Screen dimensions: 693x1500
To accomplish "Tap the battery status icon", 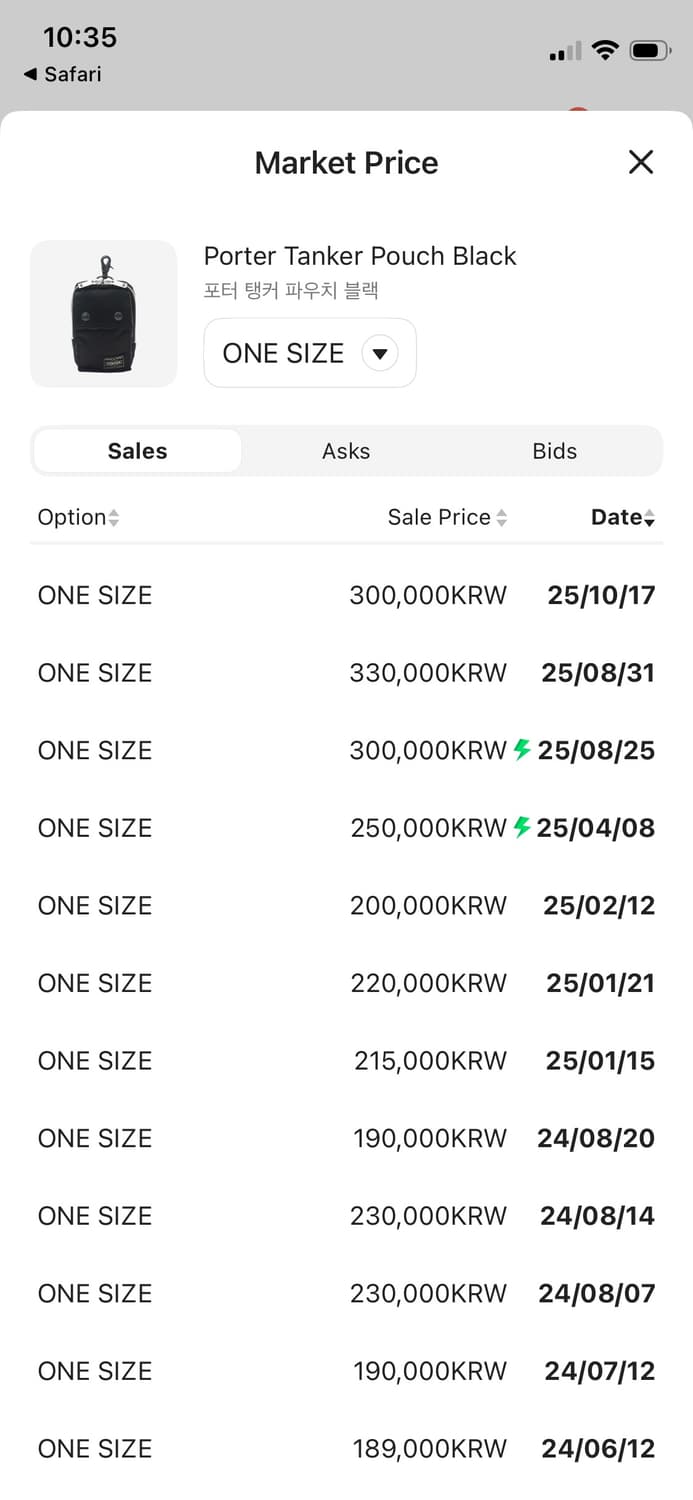I will tap(650, 50).
